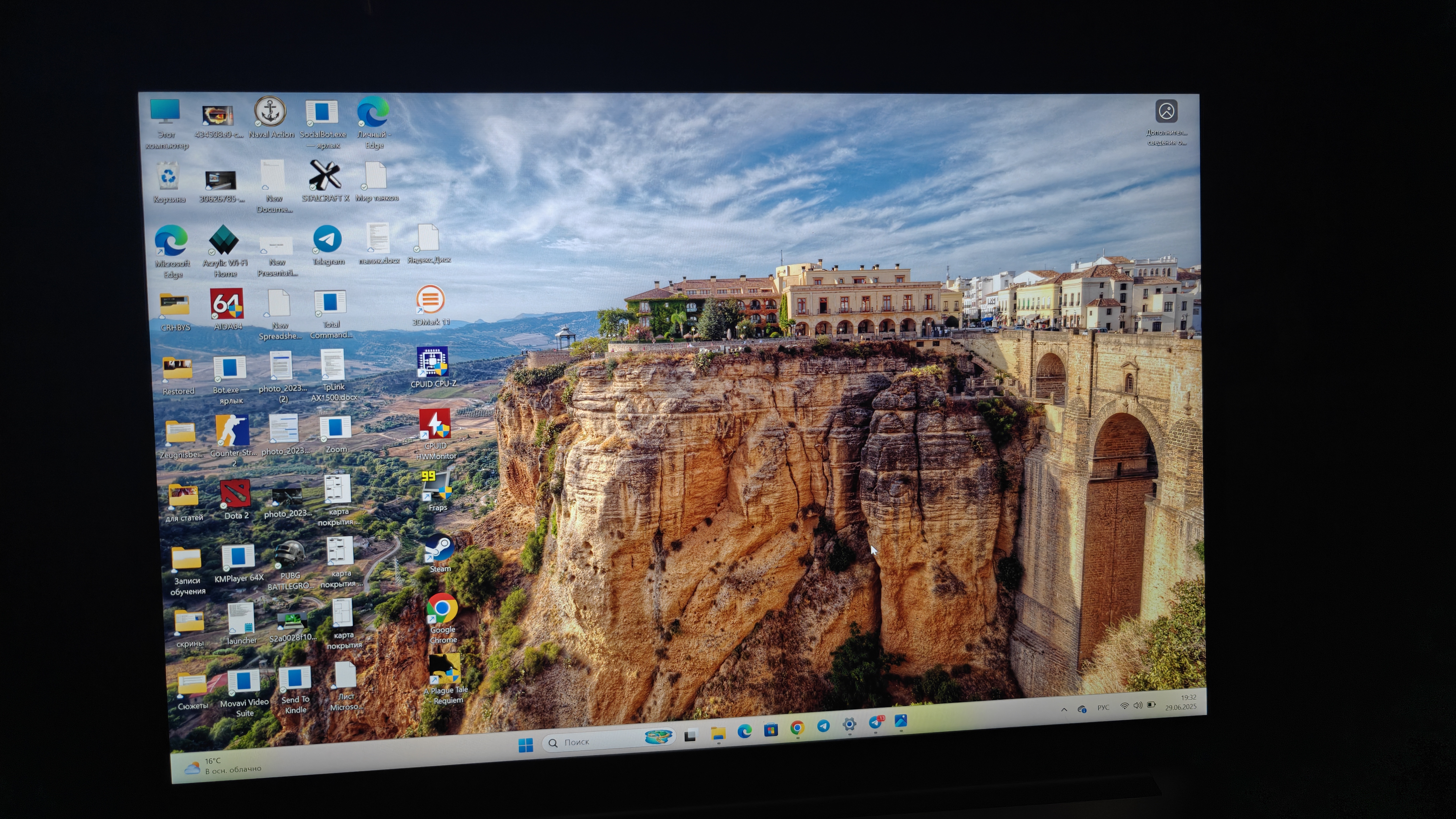This screenshot has width=1456, height=819.
Task: Open the Windows Start menu
Action: pyautogui.click(x=525, y=745)
